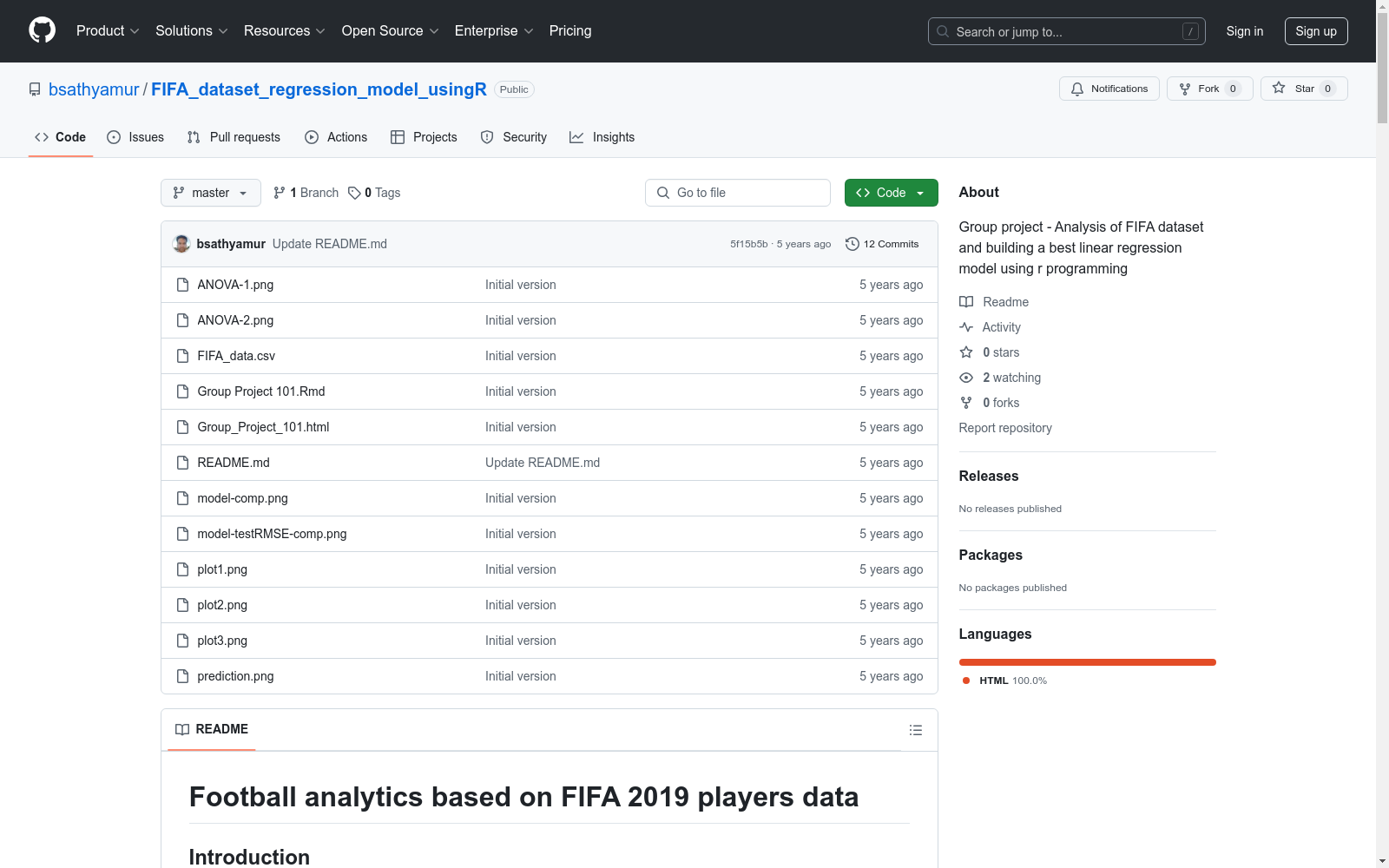Expand the Enterprise menu

tap(494, 30)
